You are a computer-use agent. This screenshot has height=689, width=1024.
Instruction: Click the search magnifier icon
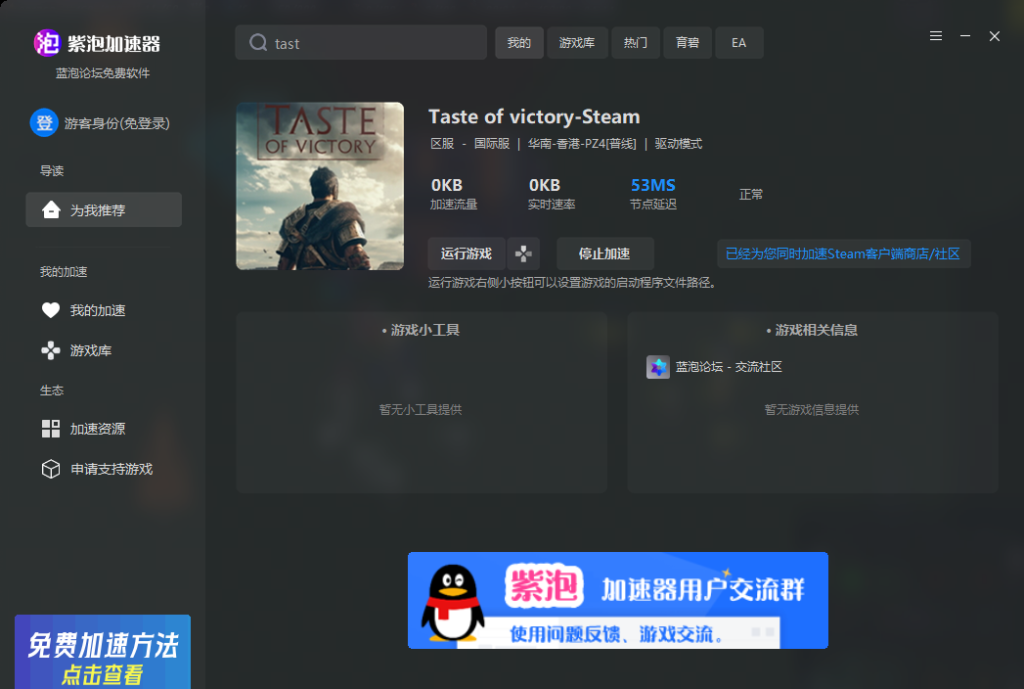point(258,42)
